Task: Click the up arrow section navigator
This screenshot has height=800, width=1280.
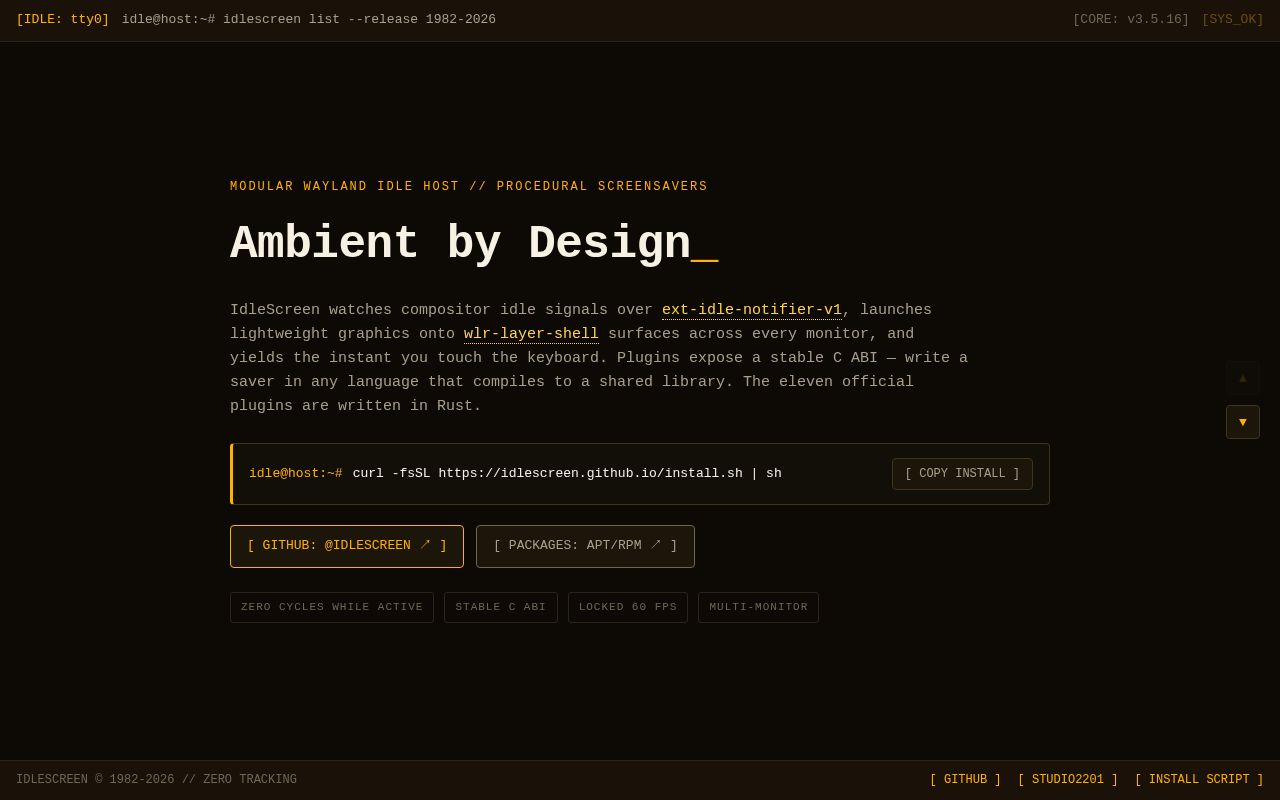Action: pos(1243,378)
